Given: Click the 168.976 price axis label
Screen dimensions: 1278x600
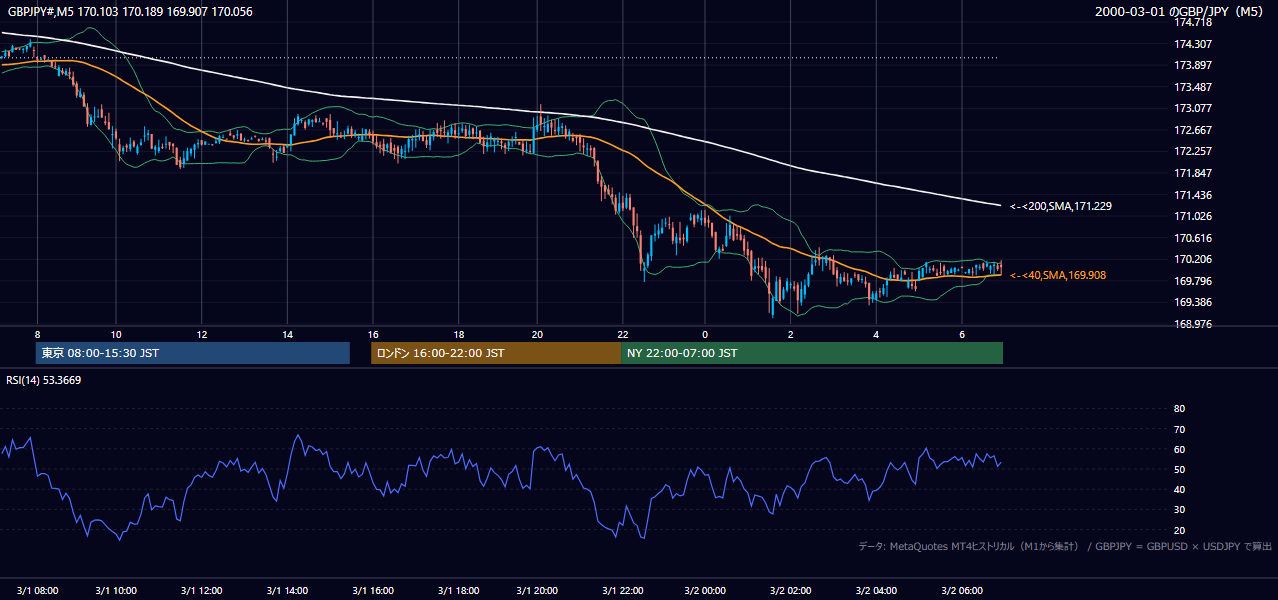Looking at the screenshot, I should (1193, 324).
